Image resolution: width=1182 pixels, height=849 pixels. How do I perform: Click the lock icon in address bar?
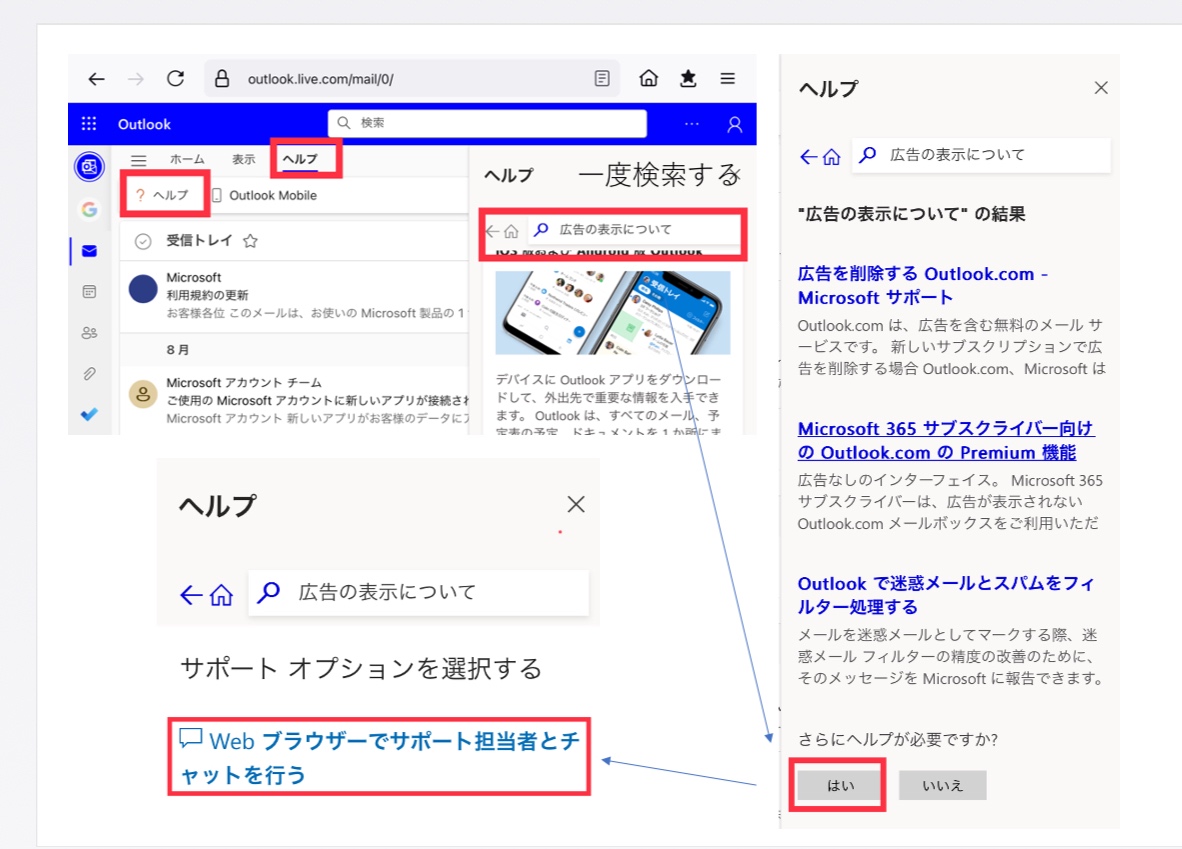222,78
